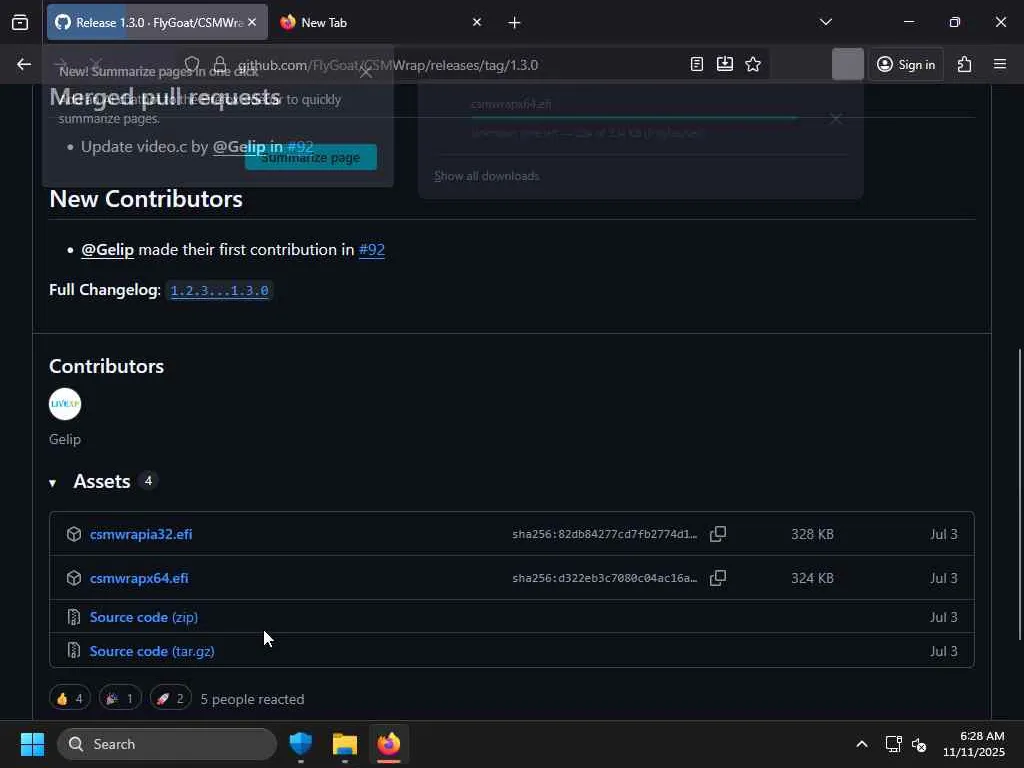
Task: Open the downloads panel icon
Action: click(x=725, y=64)
